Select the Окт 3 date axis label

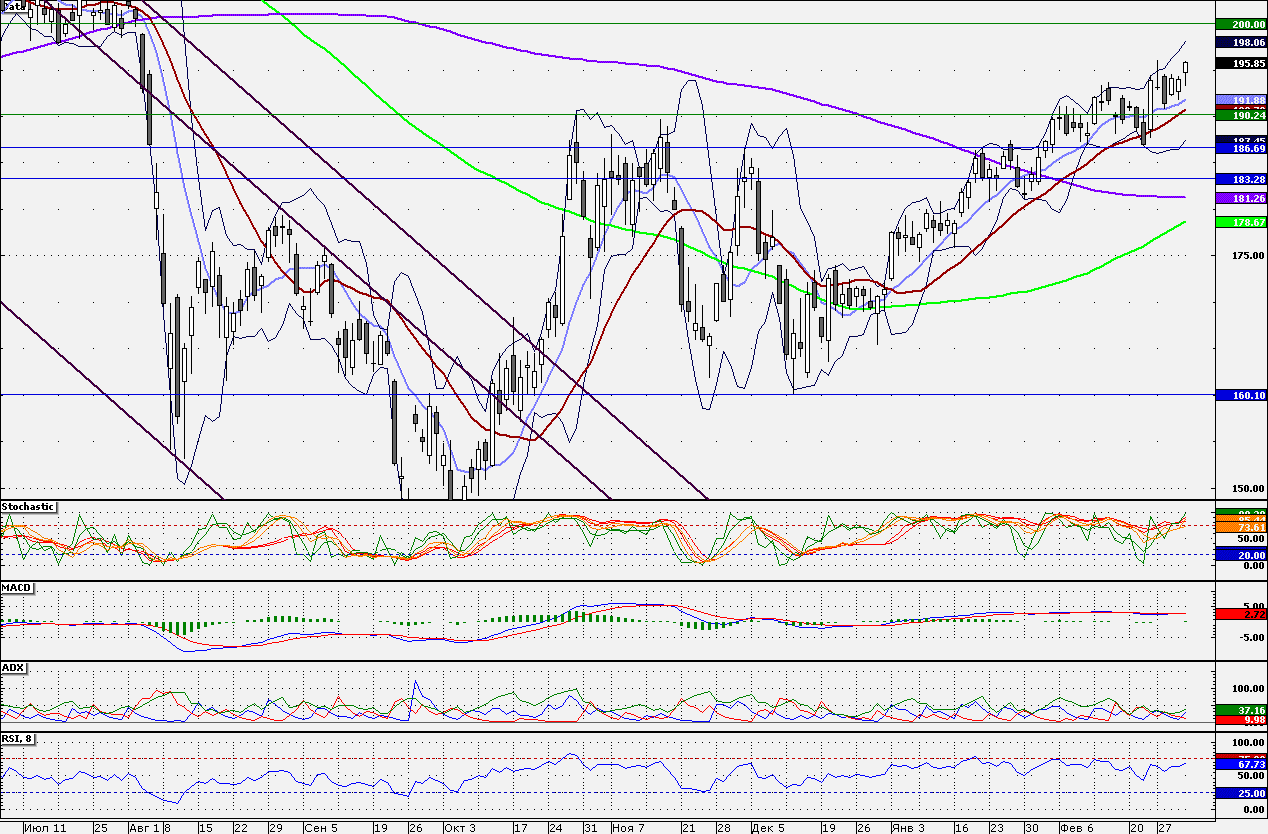coord(460,828)
